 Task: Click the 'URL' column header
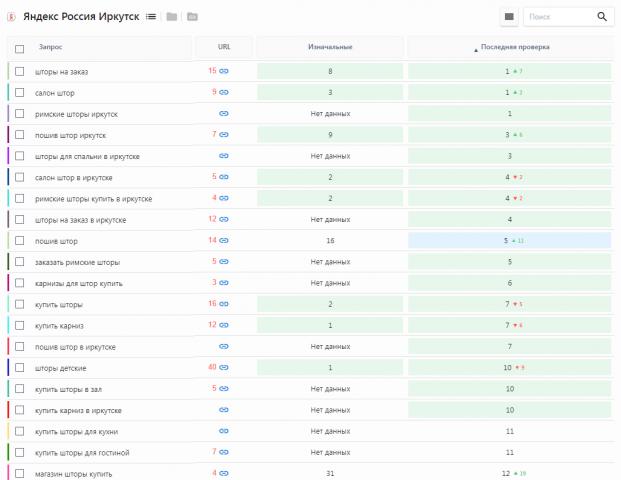(x=224, y=47)
